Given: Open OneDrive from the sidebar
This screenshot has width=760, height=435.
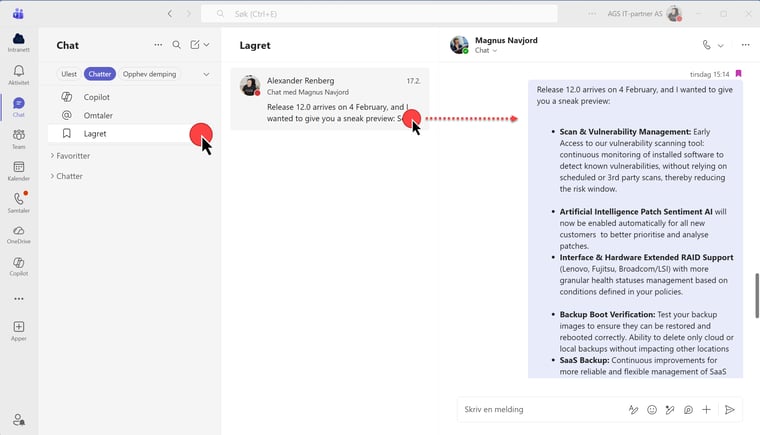Looking at the screenshot, I should (x=18, y=235).
